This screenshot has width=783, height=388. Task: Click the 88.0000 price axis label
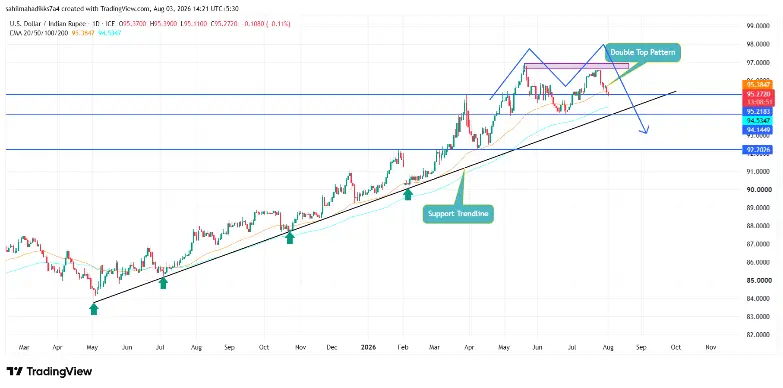(x=759, y=226)
